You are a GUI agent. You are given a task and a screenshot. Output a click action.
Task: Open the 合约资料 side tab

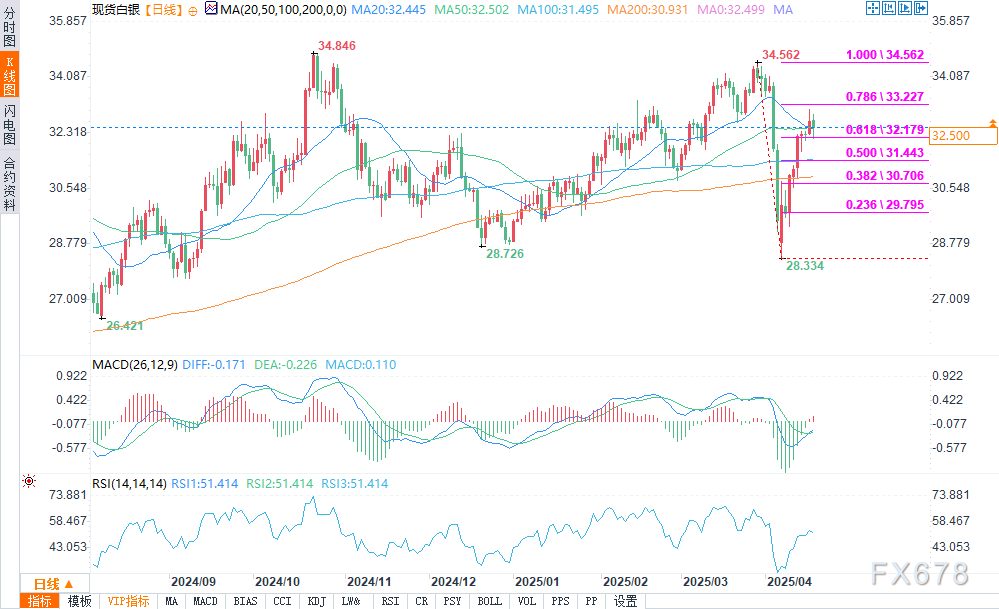point(9,183)
